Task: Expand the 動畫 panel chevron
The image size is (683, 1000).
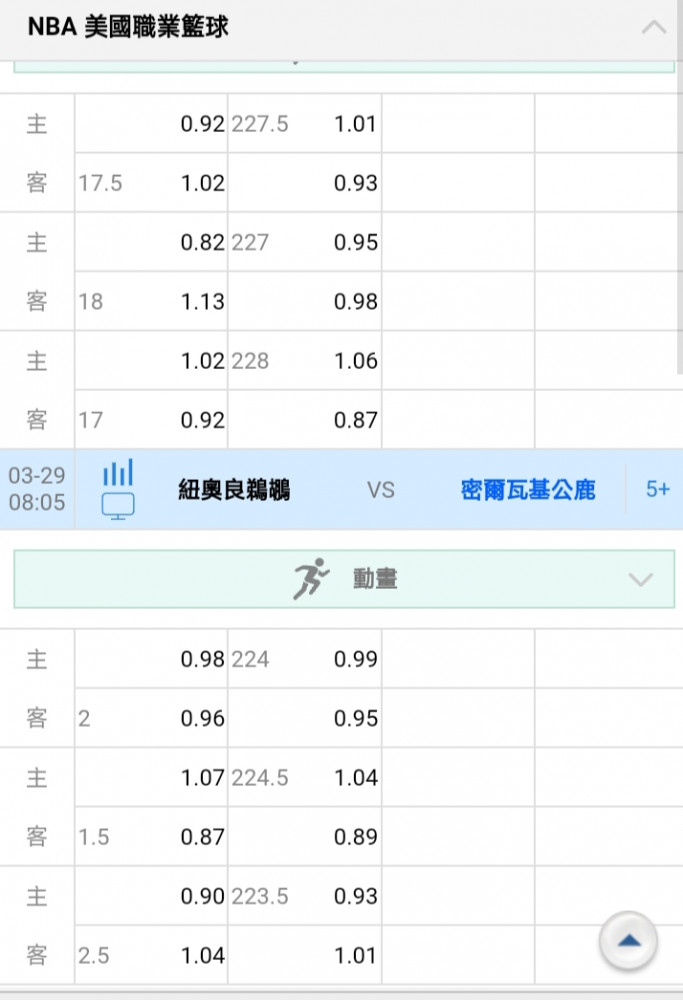Action: (x=640, y=579)
